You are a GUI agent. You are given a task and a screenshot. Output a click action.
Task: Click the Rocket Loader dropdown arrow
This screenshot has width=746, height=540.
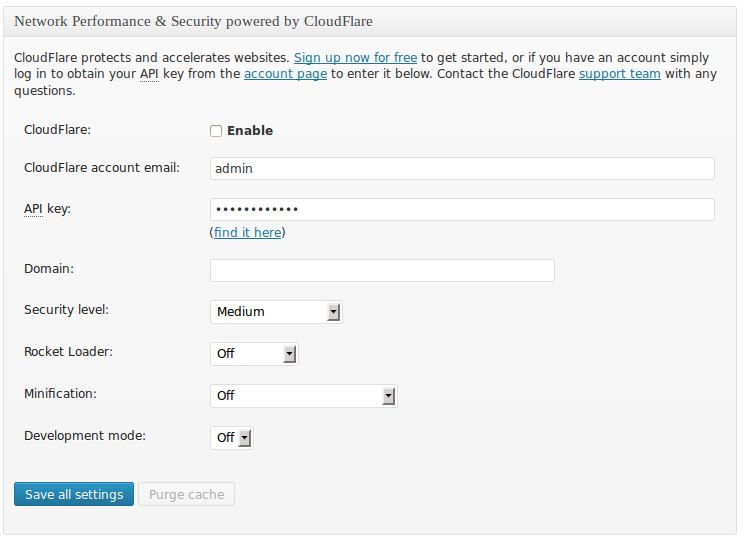tap(290, 354)
